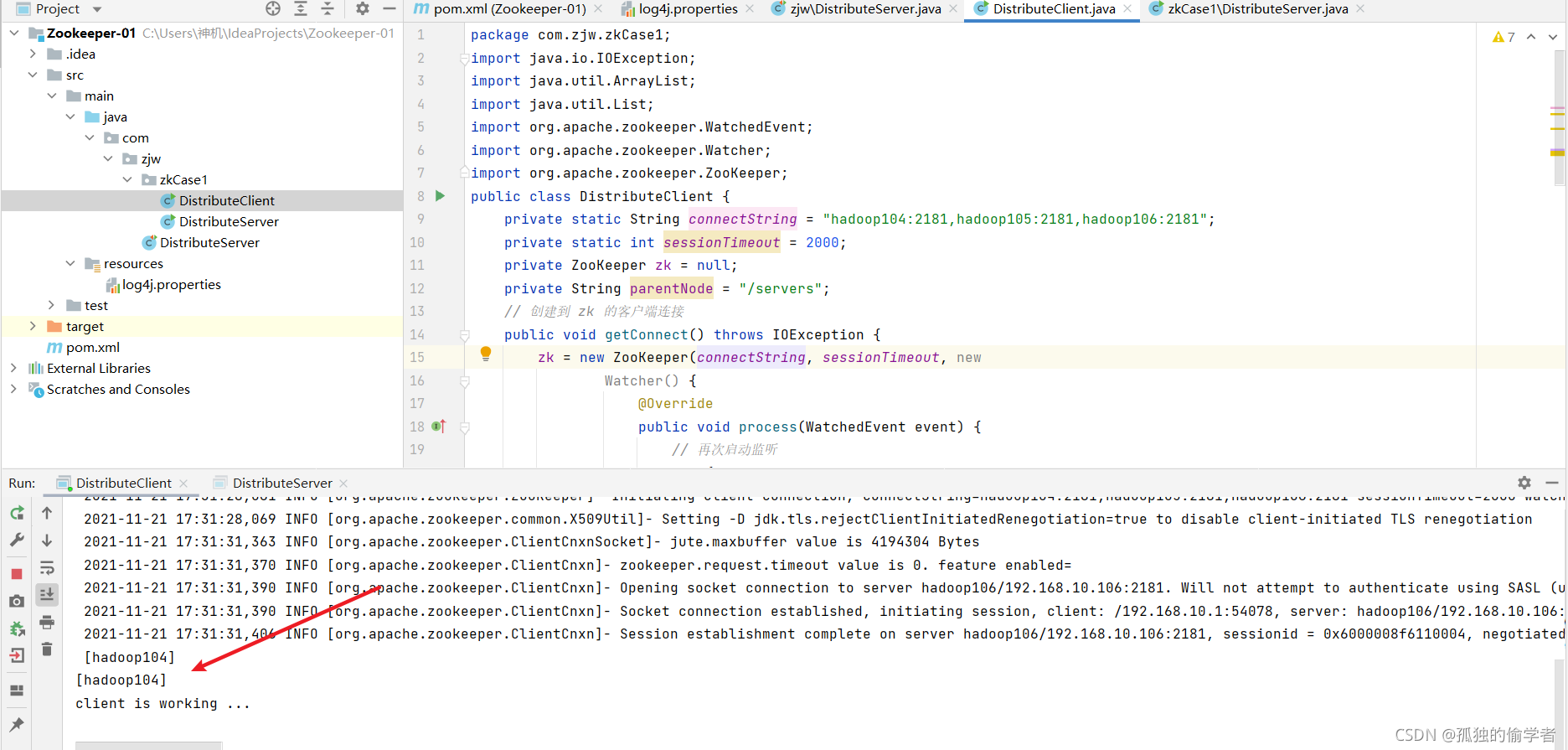Select pom.xml in project tree
The height and width of the screenshot is (750, 1568).
tap(92, 347)
